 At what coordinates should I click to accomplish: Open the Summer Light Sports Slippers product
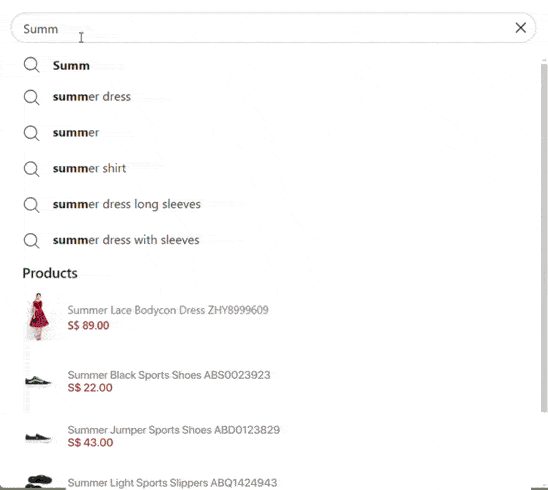(x=172, y=483)
